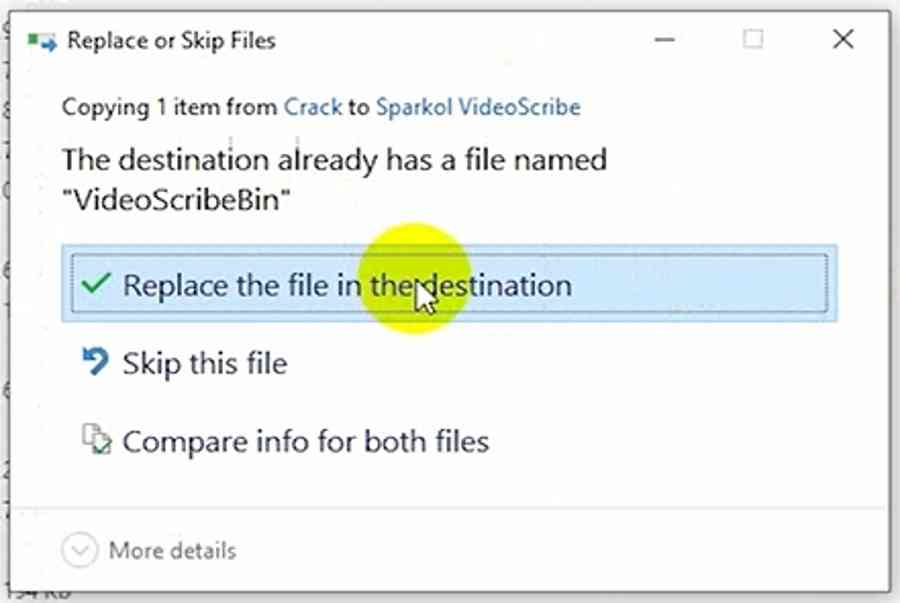Click the blue undo arrow beside Skip

tap(95, 361)
